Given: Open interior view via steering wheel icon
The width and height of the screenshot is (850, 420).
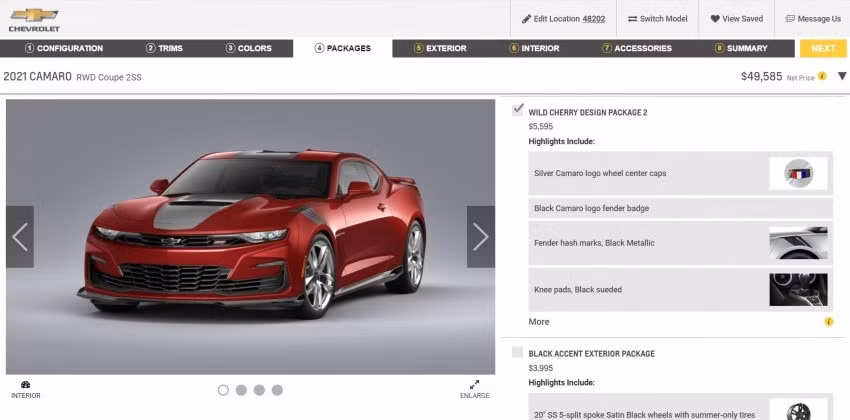Looking at the screenshot, I should click(25, 385).
